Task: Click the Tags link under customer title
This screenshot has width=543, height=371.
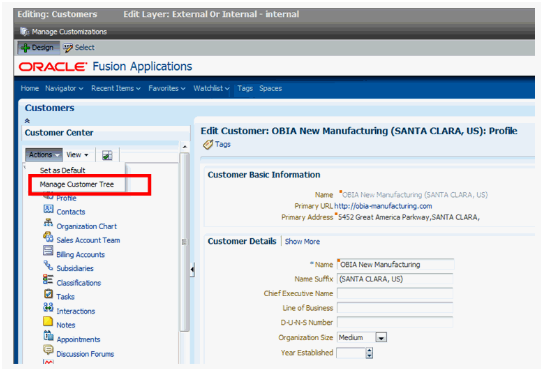Action: click(222, 144)
